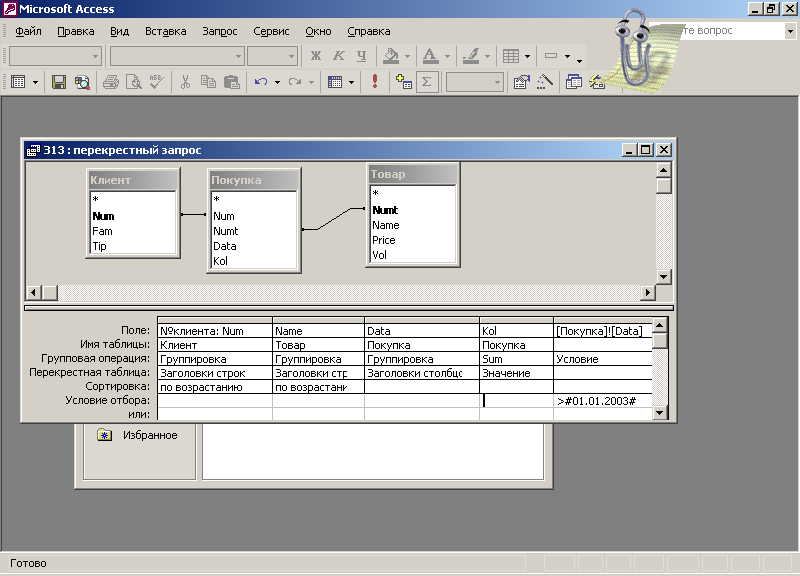Viewport: 800px width, 576px height.
Task: Expand the Query Type dropdown arrow
Action: click(x=351, y=82)
